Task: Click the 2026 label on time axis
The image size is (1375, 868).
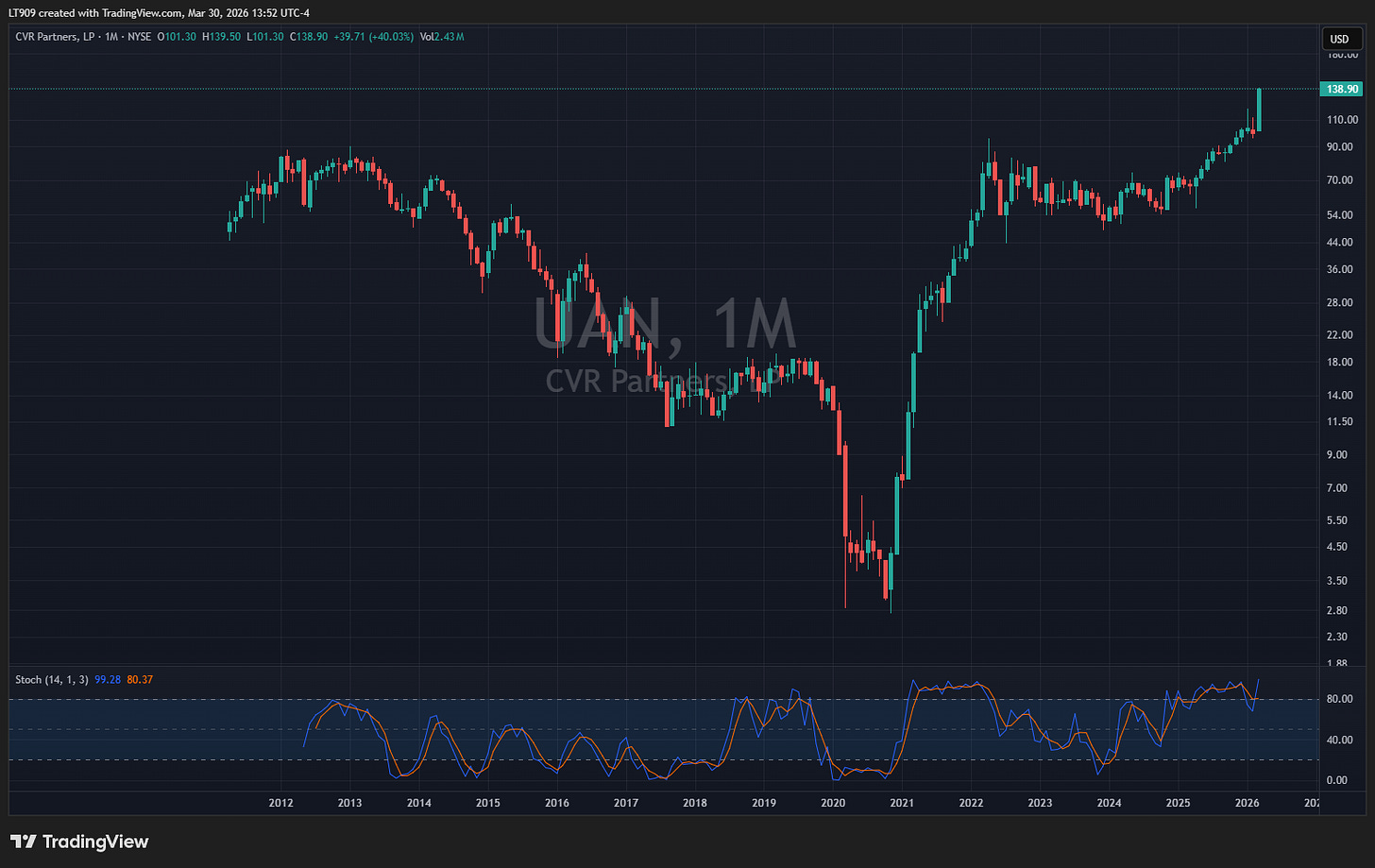Action: [x=1248, y=803]
